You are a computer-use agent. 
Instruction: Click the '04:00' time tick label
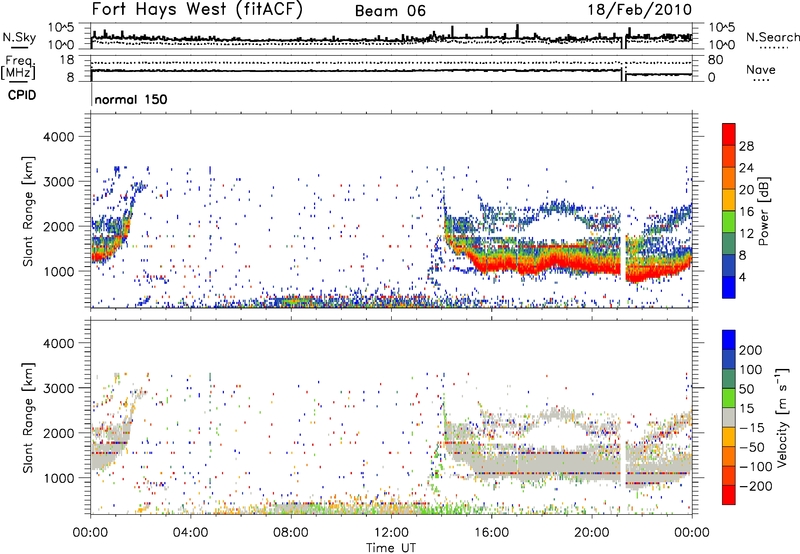(x=191, y=533)
